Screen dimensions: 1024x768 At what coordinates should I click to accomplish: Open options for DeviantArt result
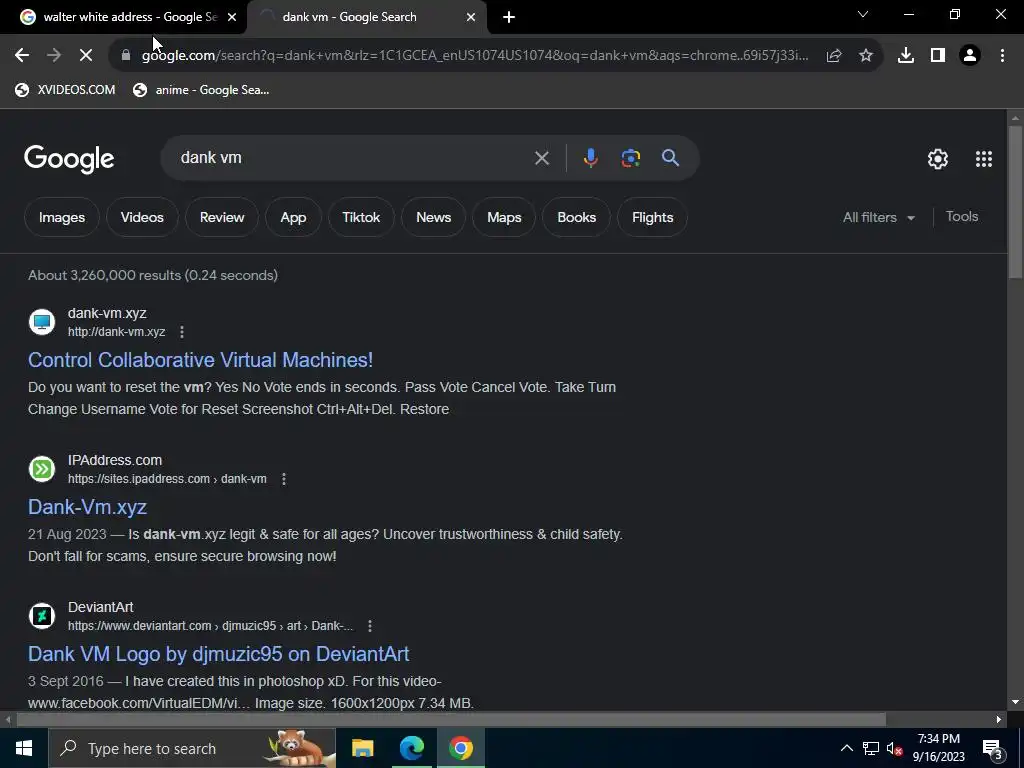pyautogui.click(x=370, y=626)
